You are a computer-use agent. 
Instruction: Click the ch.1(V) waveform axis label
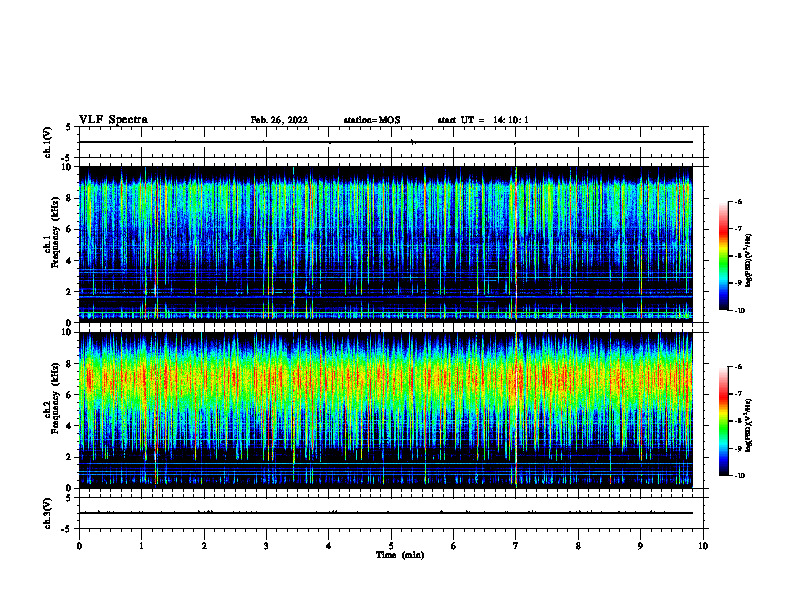(48, 142)
